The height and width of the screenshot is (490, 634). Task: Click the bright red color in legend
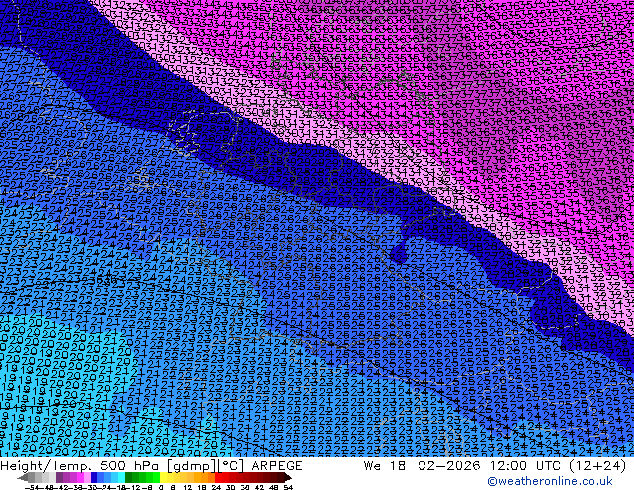point(218,478)
